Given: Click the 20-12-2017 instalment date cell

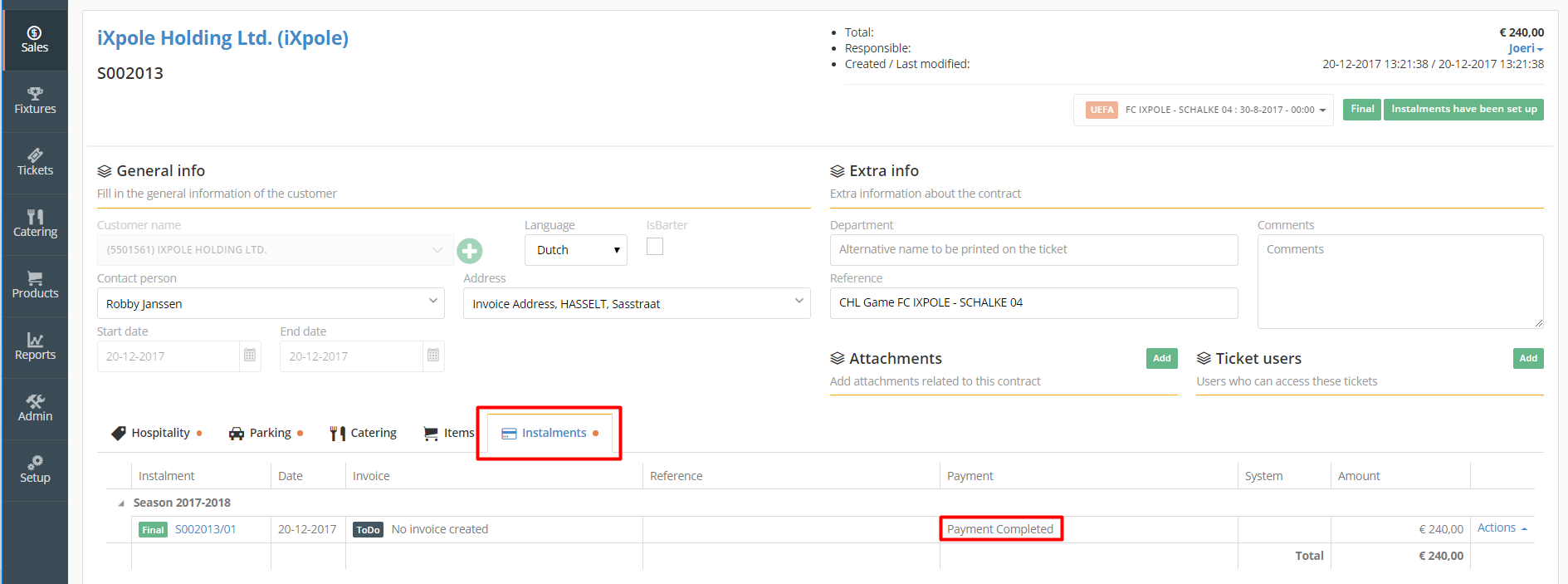Looking at the screenshot, I should point(307,529).
